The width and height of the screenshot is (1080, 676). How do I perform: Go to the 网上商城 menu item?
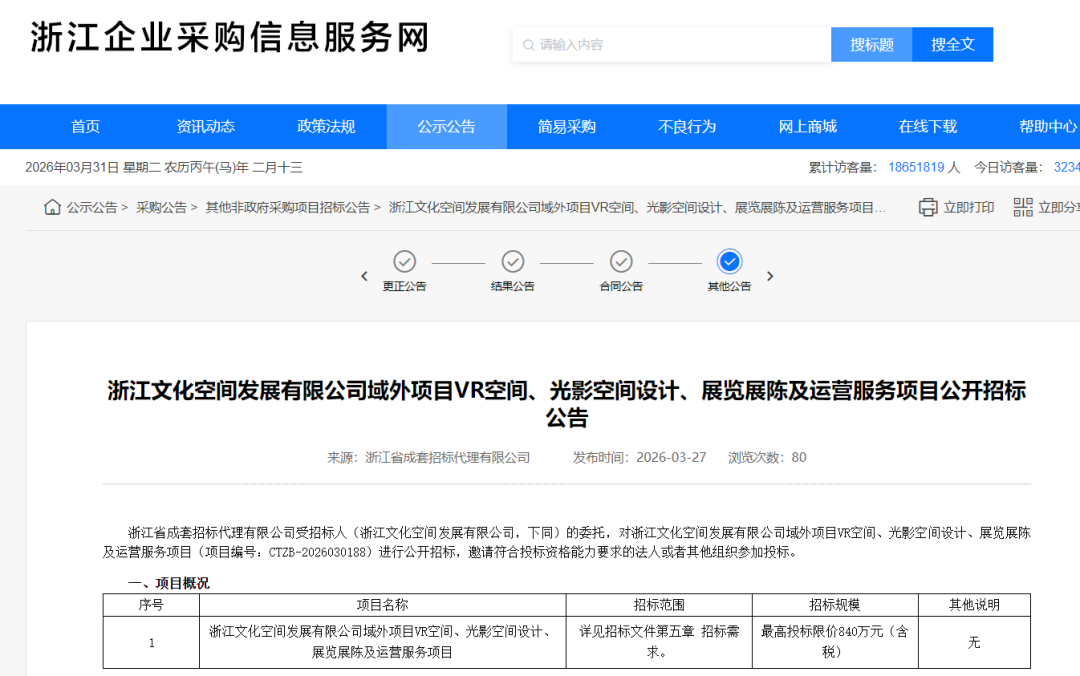[807, 126]
